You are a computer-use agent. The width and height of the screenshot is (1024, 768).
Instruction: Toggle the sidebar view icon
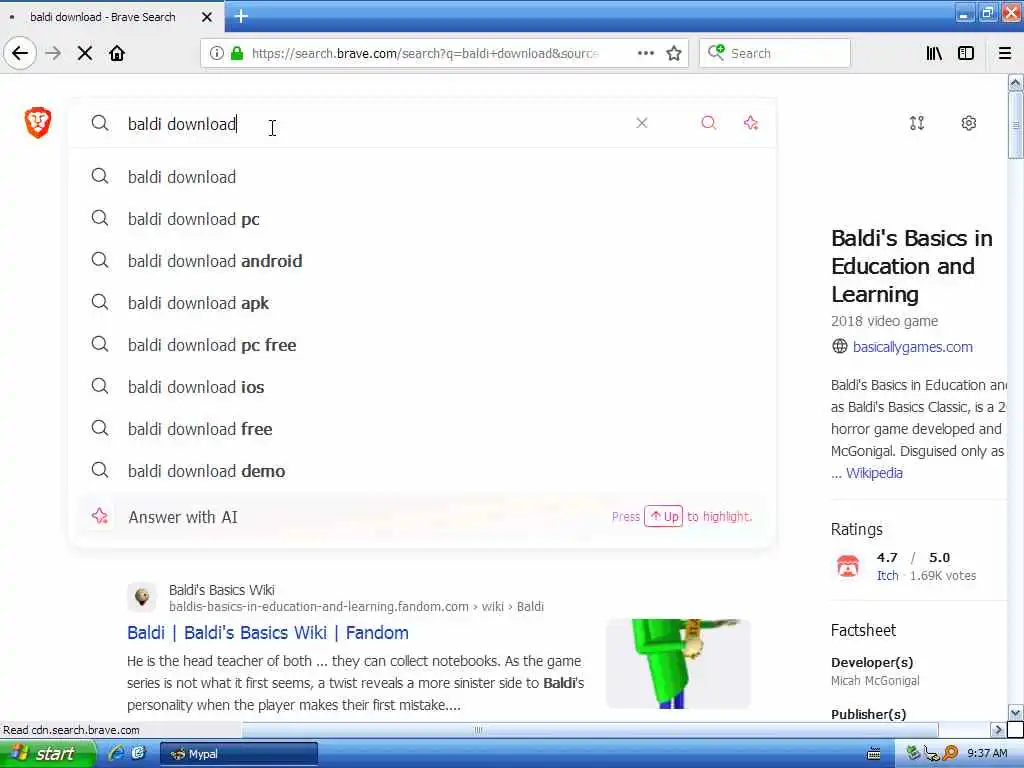[966, 54]
